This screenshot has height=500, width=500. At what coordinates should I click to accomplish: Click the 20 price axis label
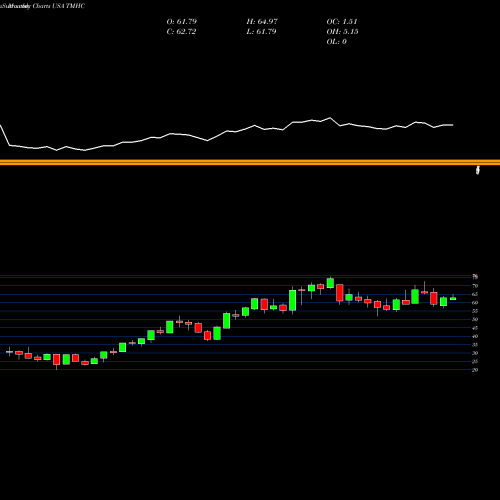pyautogui.click(x=475, y=370)
